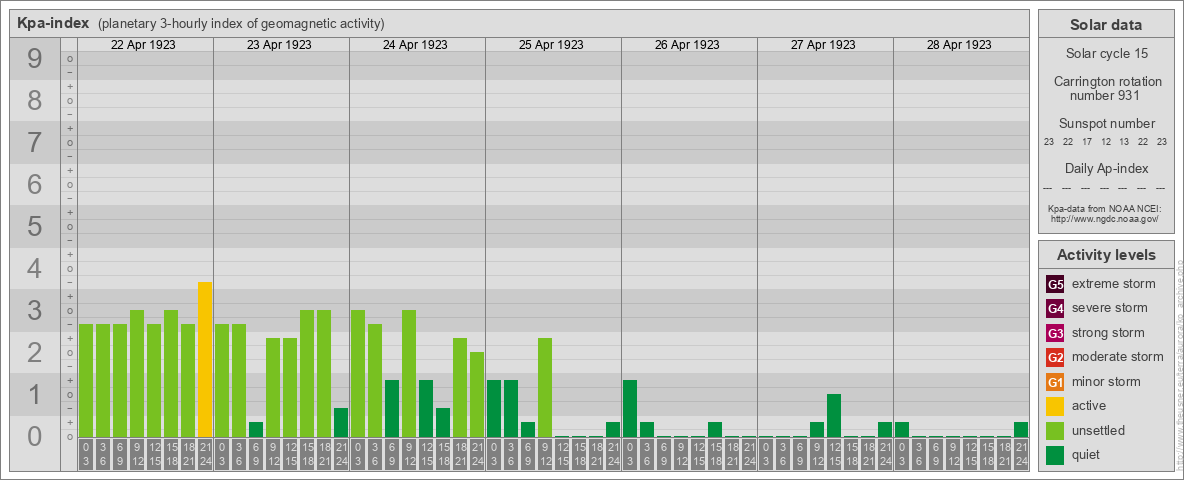Click the light green bar for 25 Apr 9-12
The width and height of the screenshot is (1184, 480).
click(x=544, y=388)
